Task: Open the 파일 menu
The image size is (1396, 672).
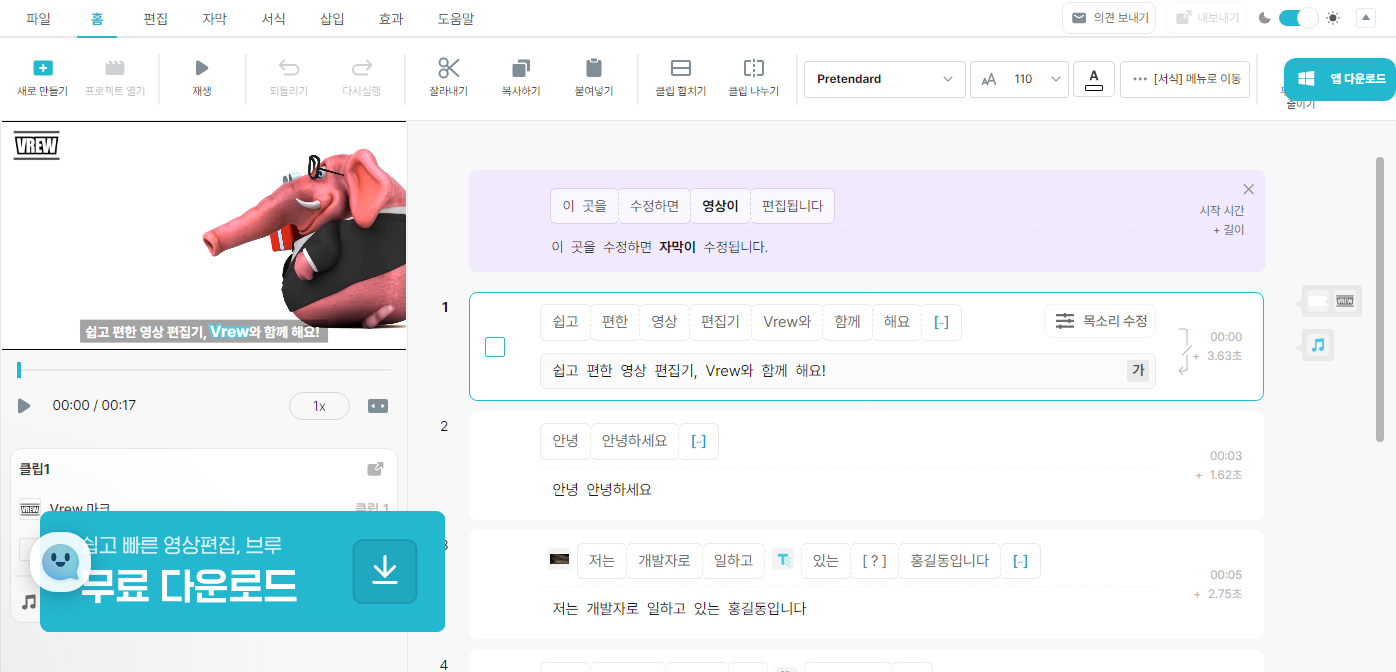Action: (39, 18)
